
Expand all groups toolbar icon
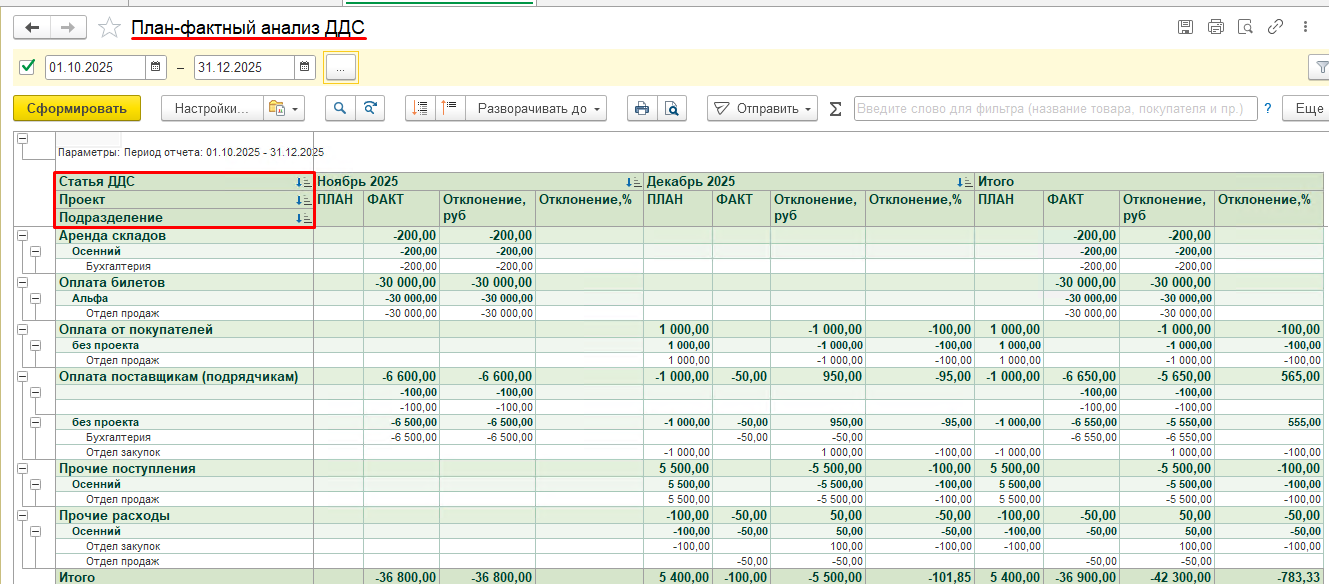(x=450, y=108)
